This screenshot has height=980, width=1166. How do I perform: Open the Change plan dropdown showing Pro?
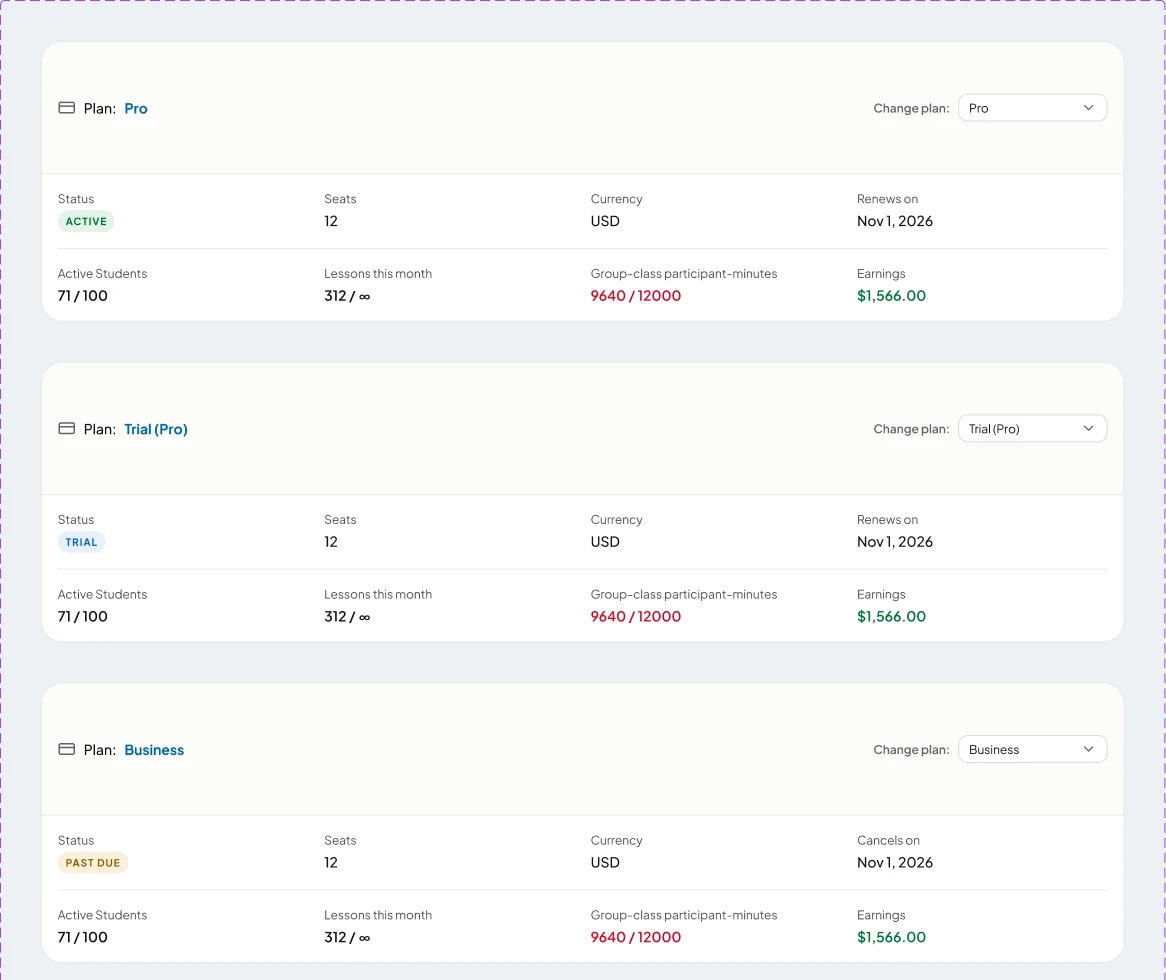point(1032,108)
